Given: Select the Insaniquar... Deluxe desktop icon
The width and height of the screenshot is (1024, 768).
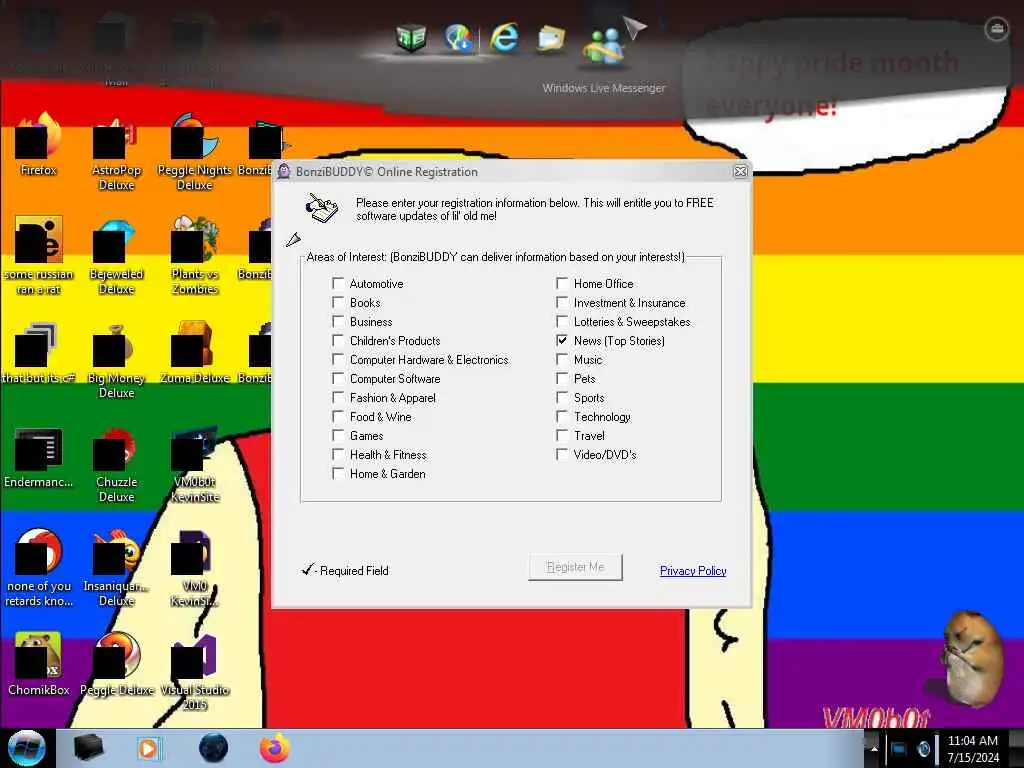Looking at the screenshot, I should (116, 568).
